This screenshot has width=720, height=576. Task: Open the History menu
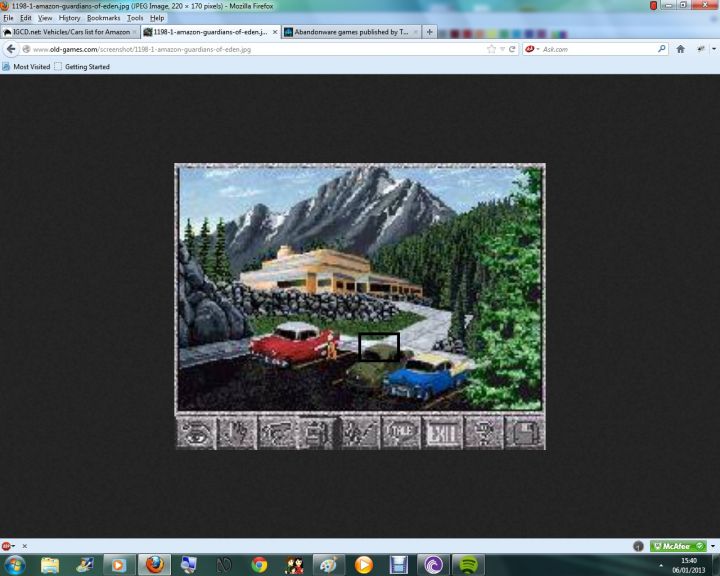click(69, 18)
